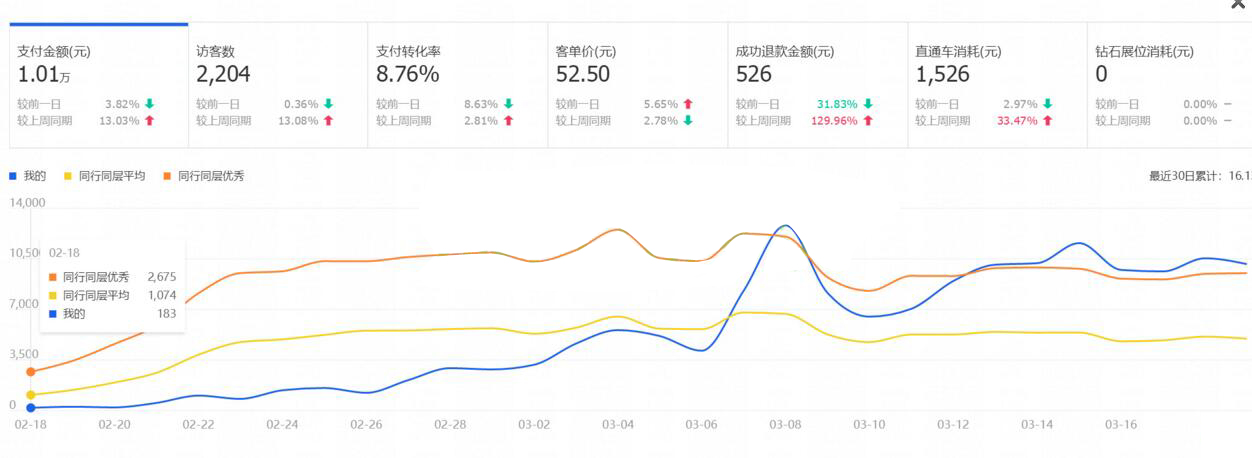Select the 成功退款金额(元) card
Screen dimensions: 1252x458
tap(817, 85)
